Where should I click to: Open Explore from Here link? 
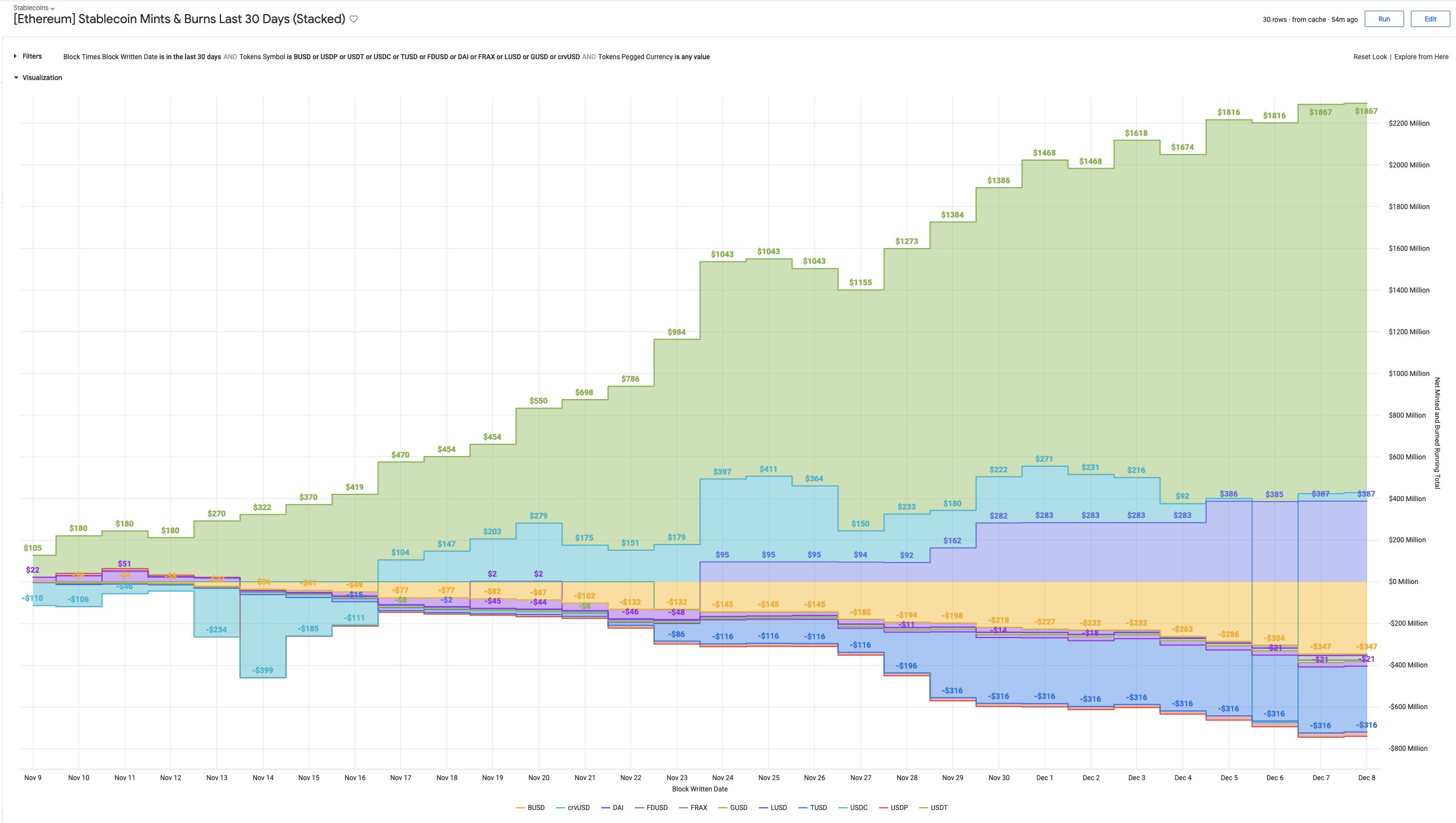pos(1421,57)
